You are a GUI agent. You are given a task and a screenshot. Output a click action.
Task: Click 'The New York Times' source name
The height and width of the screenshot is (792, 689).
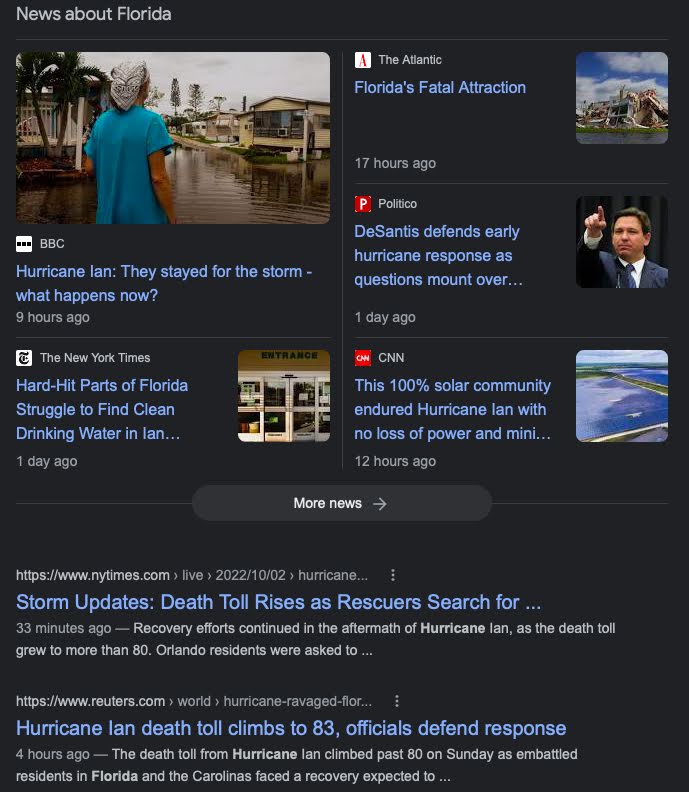coord(95,358)
